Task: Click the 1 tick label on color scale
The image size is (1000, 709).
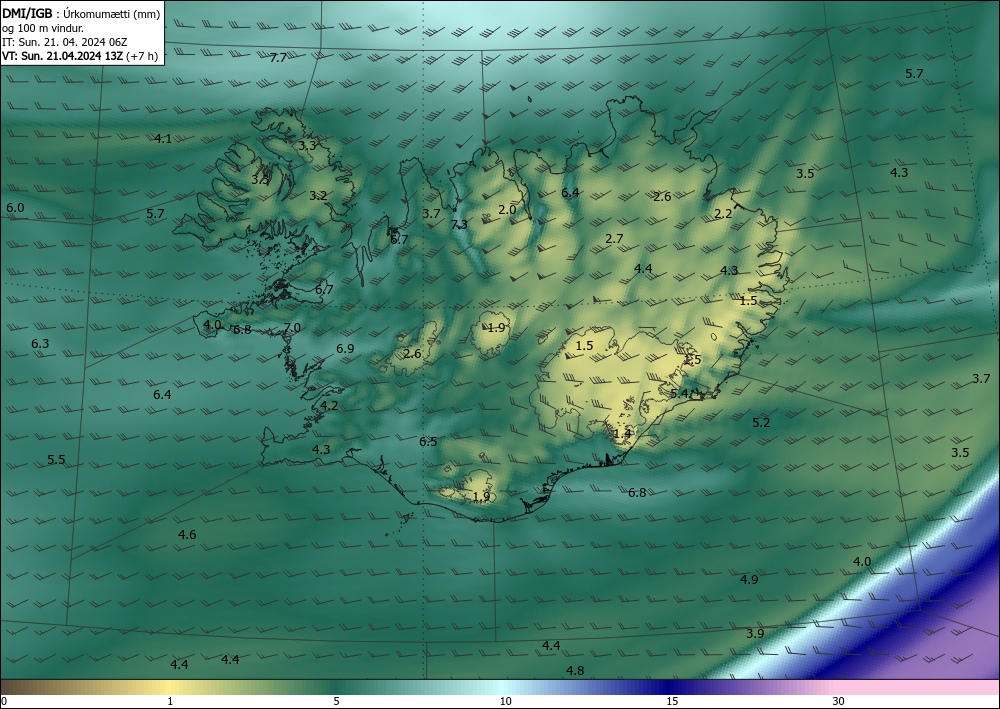Action: tap(170, 702)
